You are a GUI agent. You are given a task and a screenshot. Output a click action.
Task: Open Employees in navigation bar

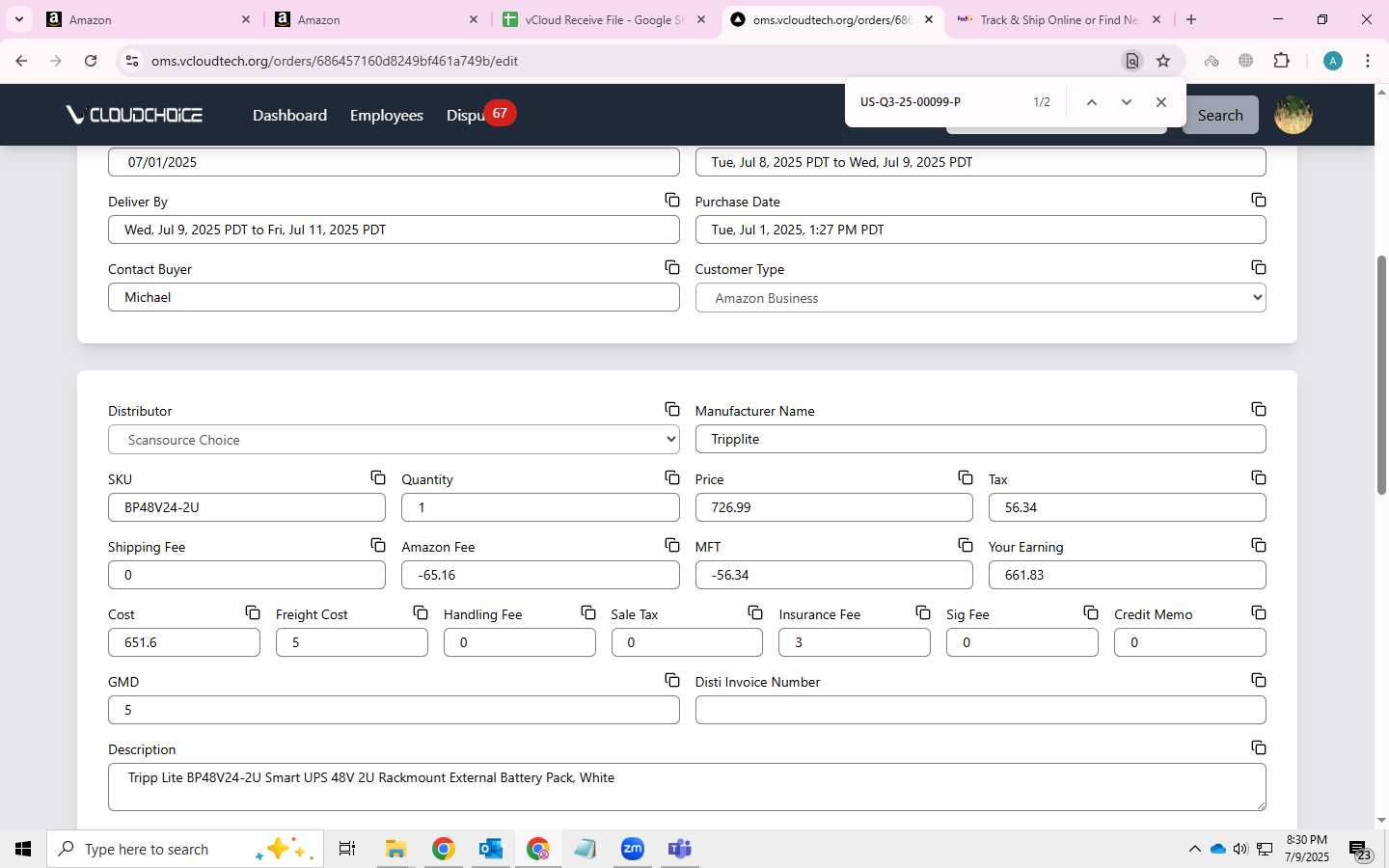(x=387, y=115)
